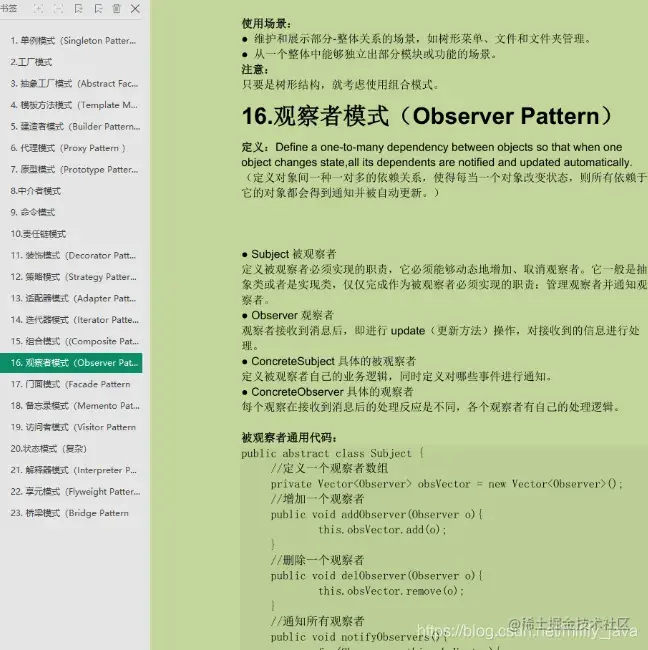Open 22. 享元模式 (Flyweight Pattern)
Image resolution: width=648 pixels, height=650 pixels.
click(73, 492)
